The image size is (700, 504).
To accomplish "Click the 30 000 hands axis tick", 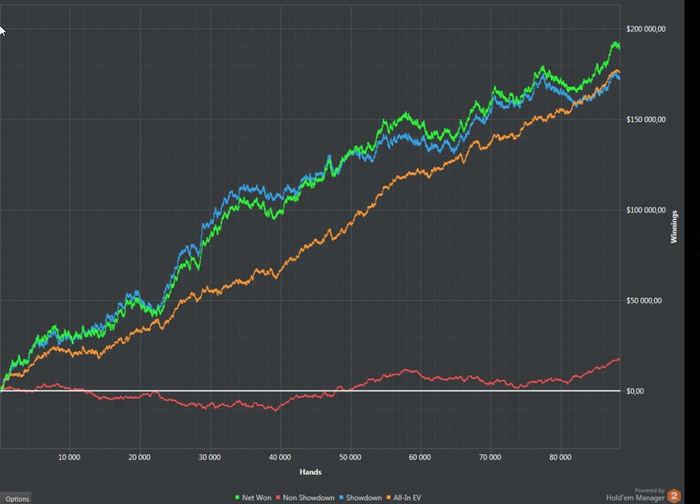I will click(x=209, y=457).
